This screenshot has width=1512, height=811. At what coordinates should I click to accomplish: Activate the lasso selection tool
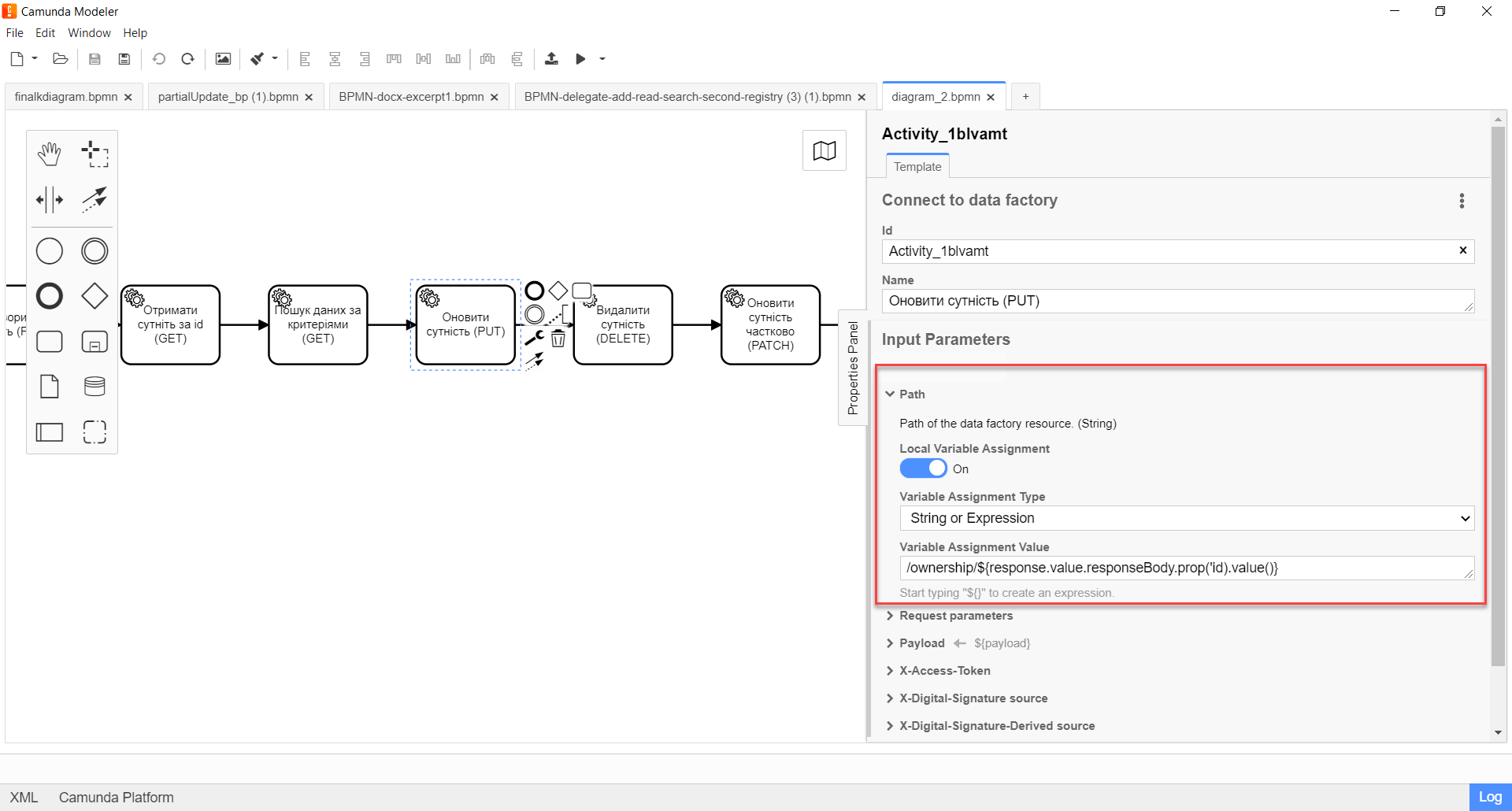(x=94, y=154)
